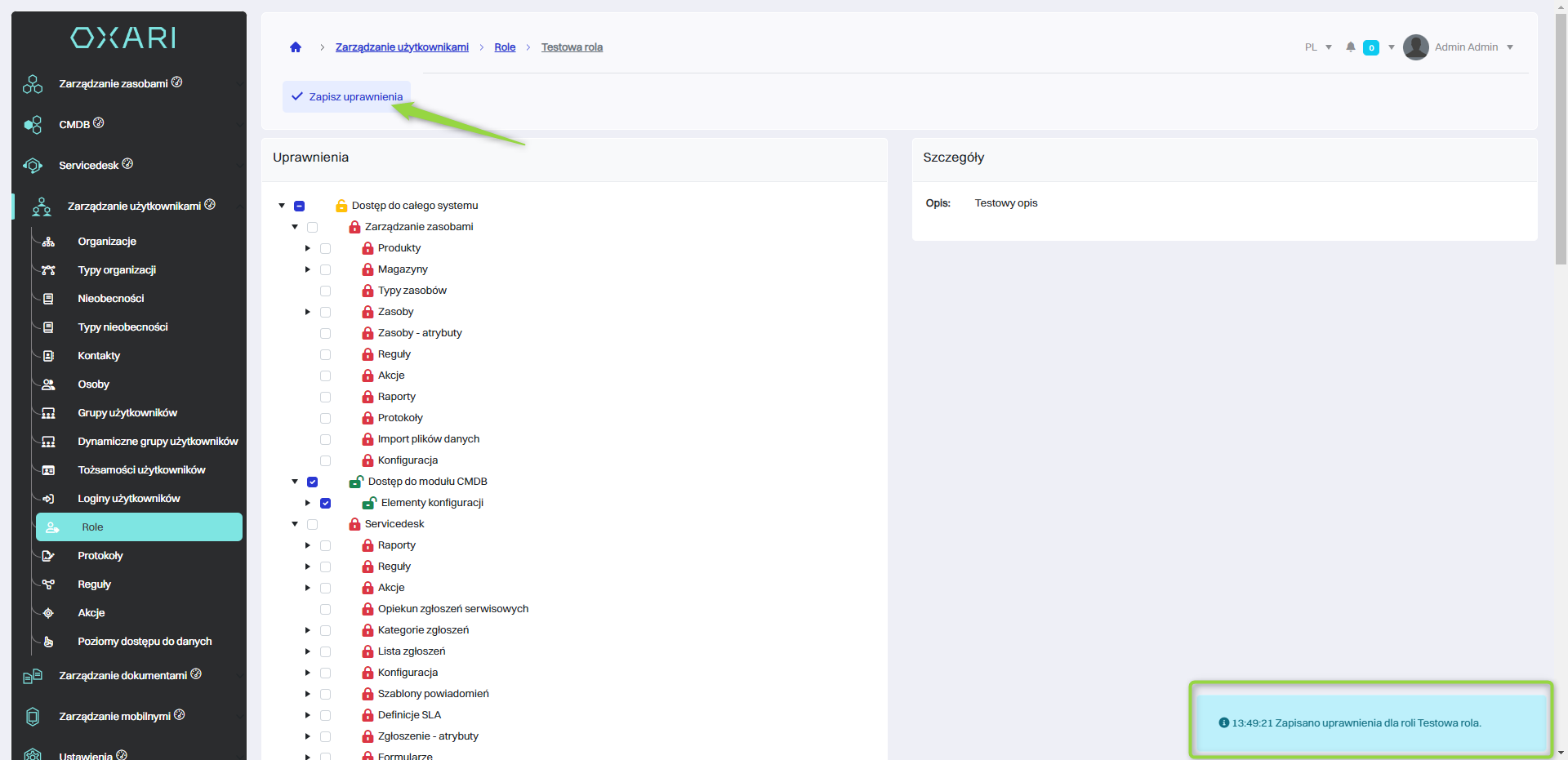1568x760 pixels.
Task: Open the PL language dropdown
Action: 1317,47
